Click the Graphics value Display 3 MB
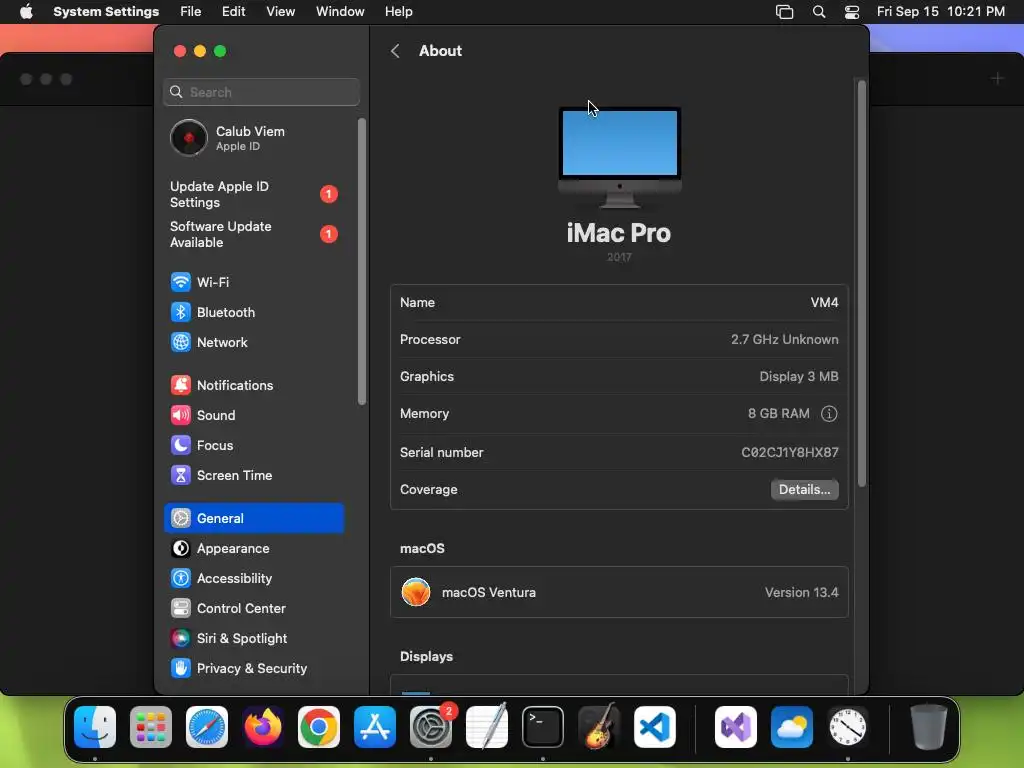The width and height of the screenshot is (1024, 768). 799,377
